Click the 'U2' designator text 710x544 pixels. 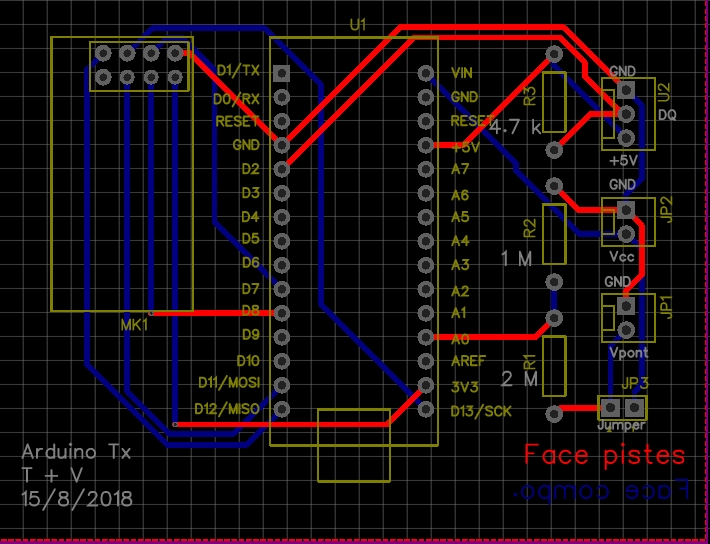[665, 93]
